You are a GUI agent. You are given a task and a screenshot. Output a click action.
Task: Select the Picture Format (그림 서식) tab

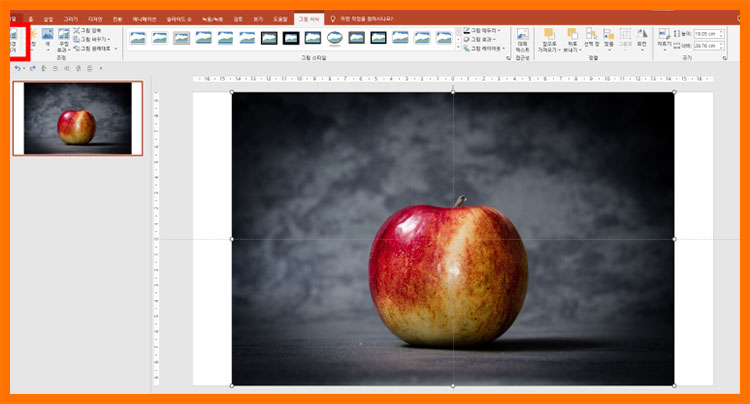(x=309, y=19)
